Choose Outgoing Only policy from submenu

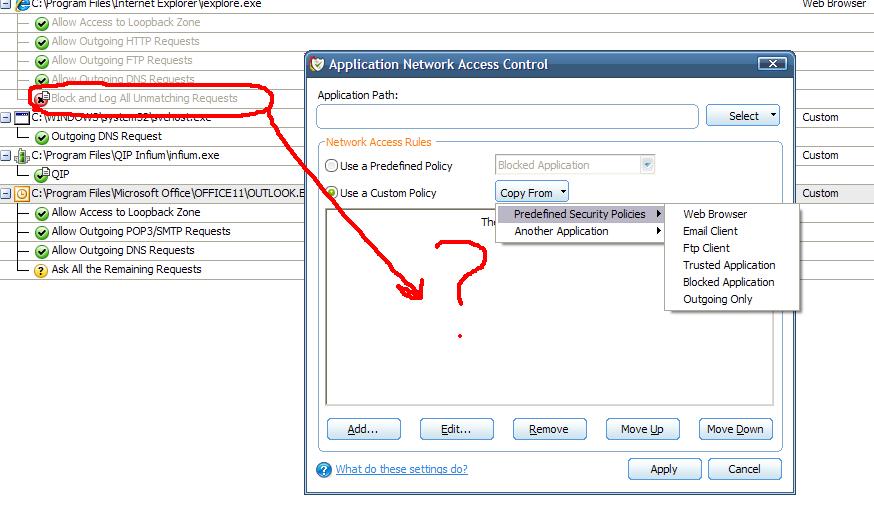717,299
